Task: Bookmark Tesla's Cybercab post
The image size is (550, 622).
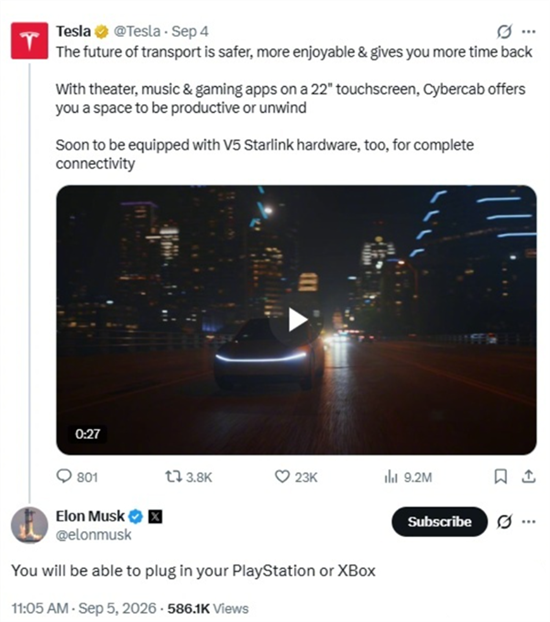Action: coord(500,476)
